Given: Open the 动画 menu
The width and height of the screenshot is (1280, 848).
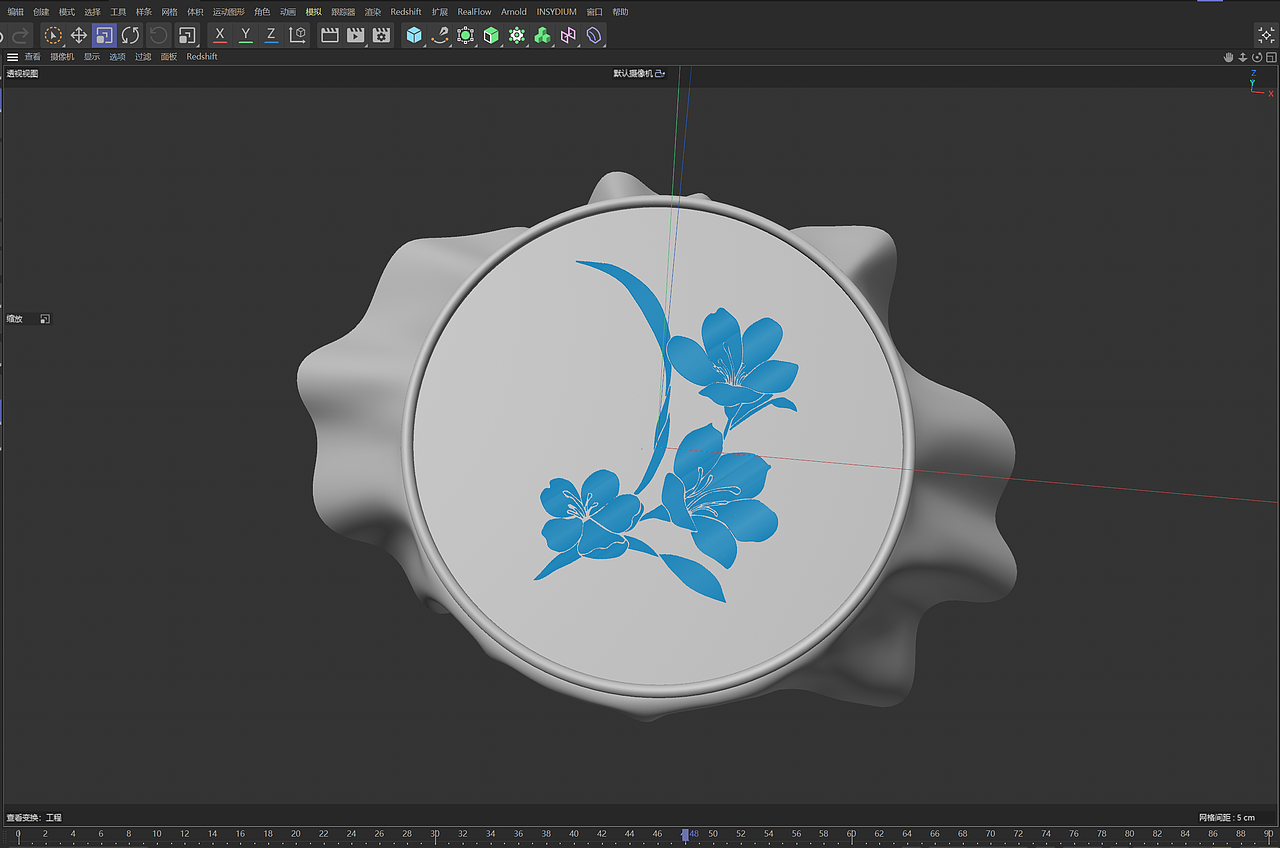Looking at the screenshot, I should click(x=288, y=12).
